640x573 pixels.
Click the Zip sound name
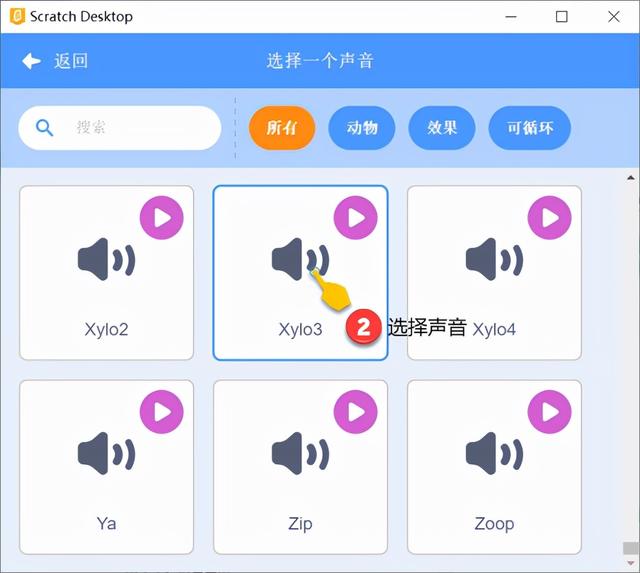click(300, 524)
